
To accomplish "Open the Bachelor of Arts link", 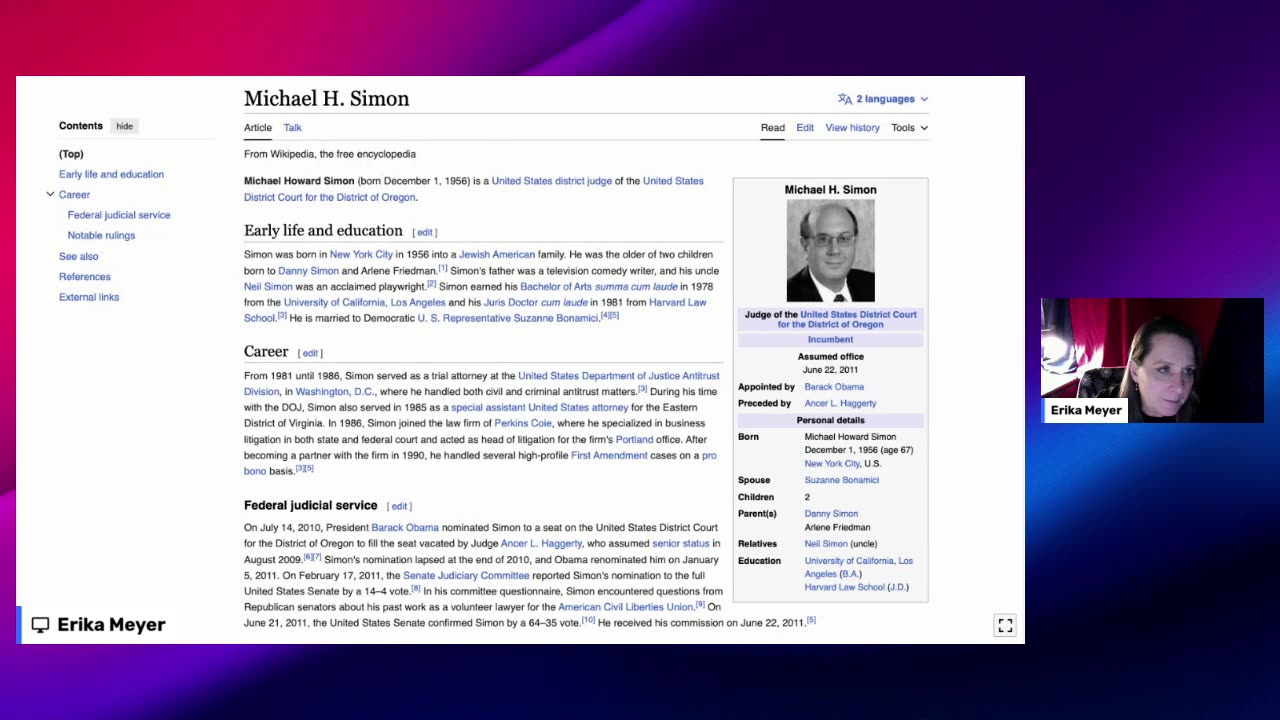I will 555,287.
